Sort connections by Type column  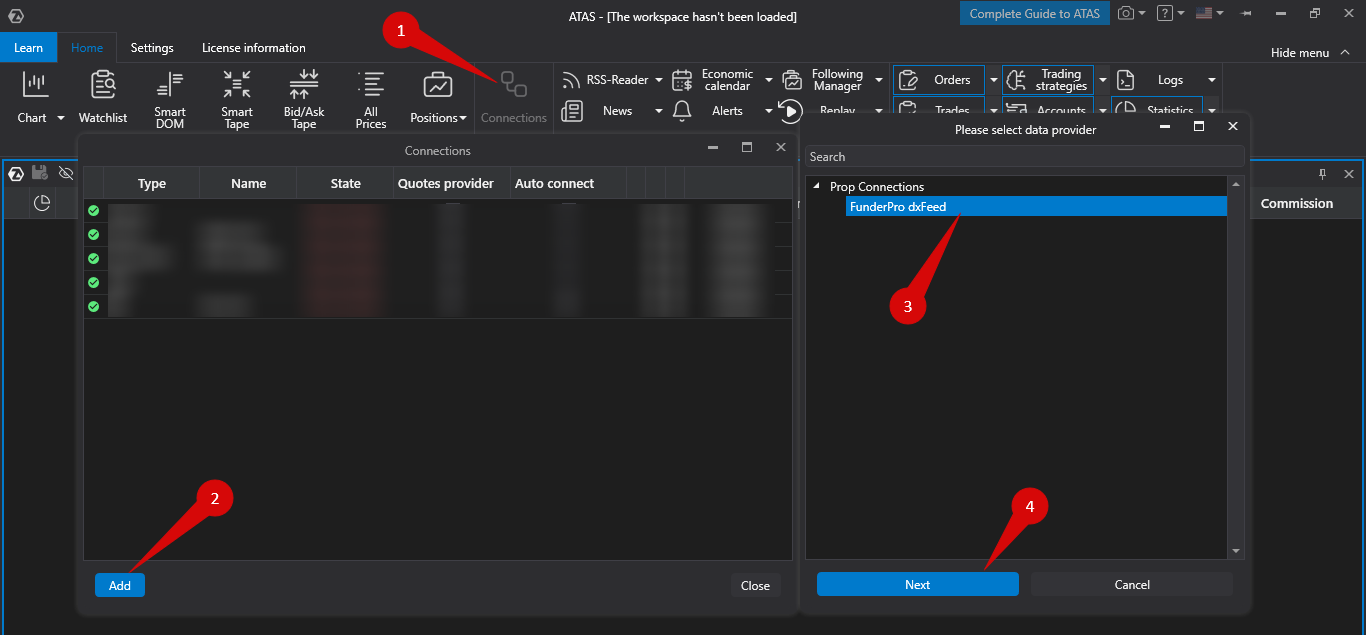pos(152,183)
